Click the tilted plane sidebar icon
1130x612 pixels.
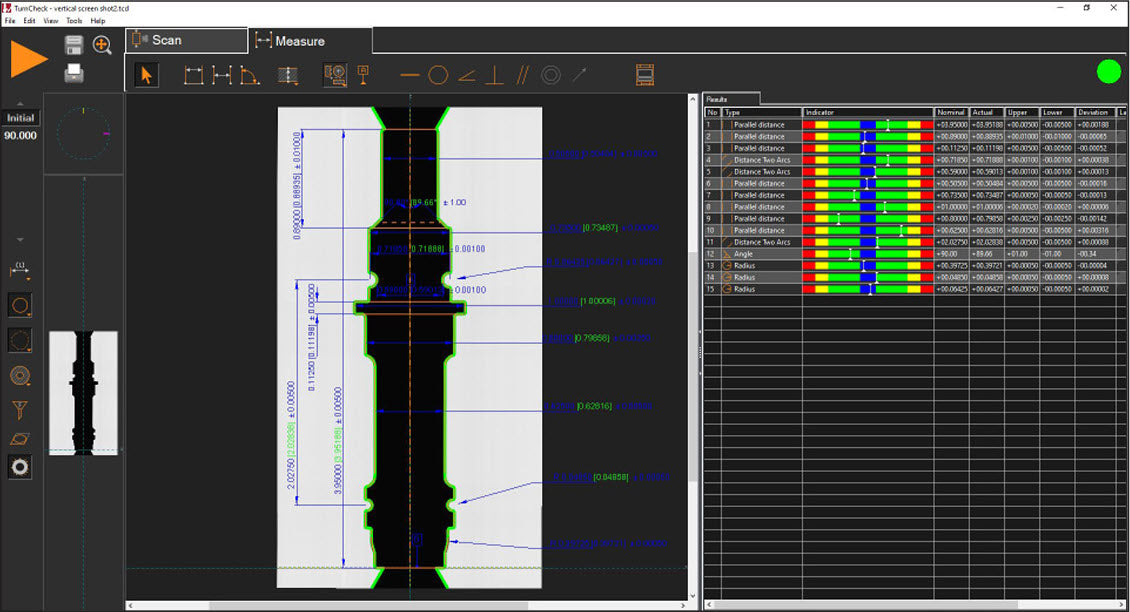(x=19, y=439)
